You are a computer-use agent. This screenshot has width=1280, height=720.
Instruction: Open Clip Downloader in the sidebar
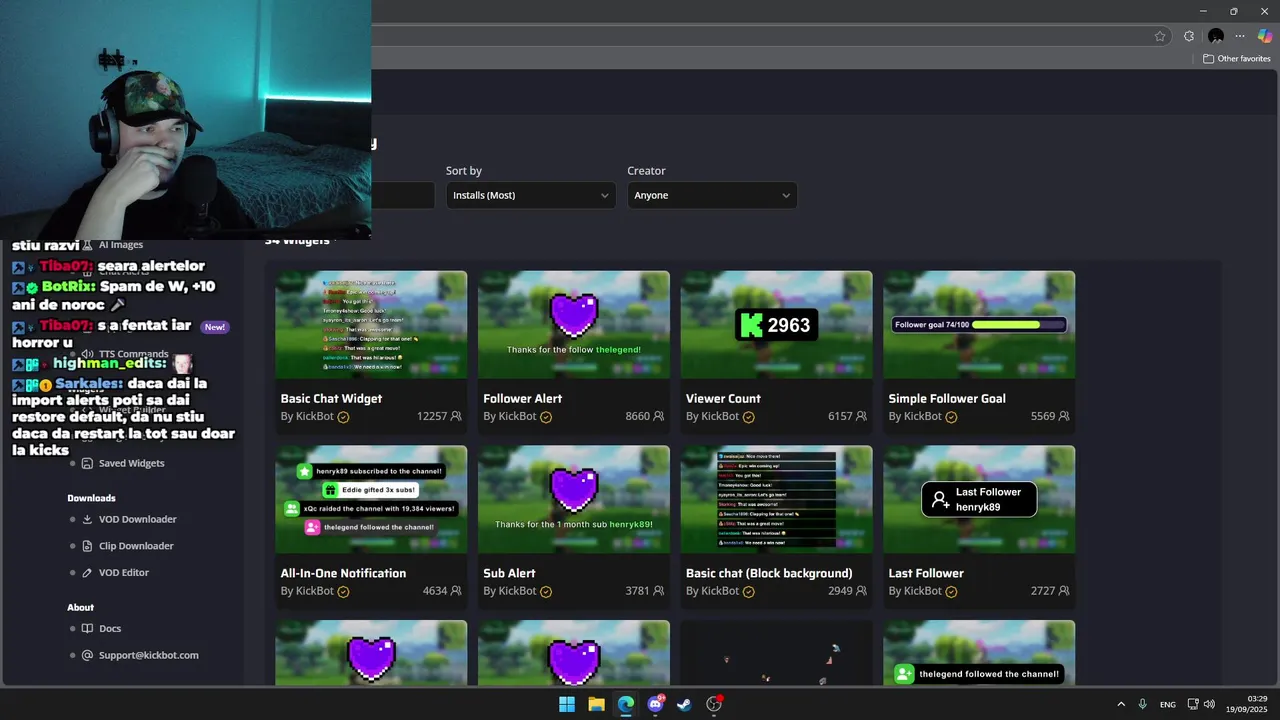tap(136, 546)
